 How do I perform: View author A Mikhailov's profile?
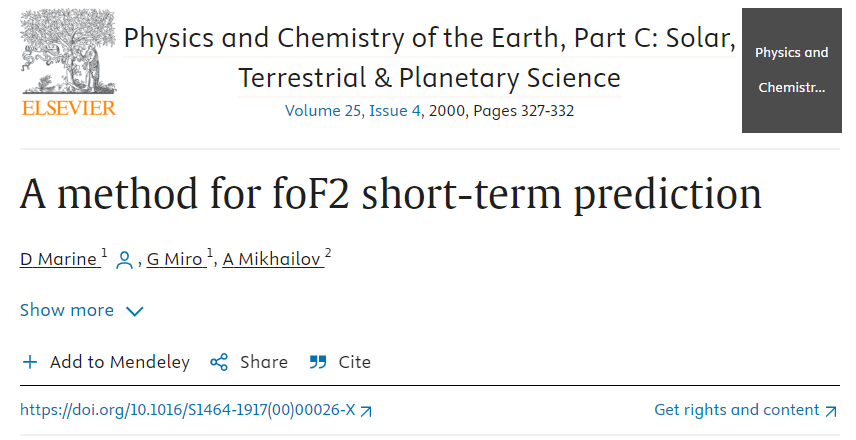tap(272, 260)
